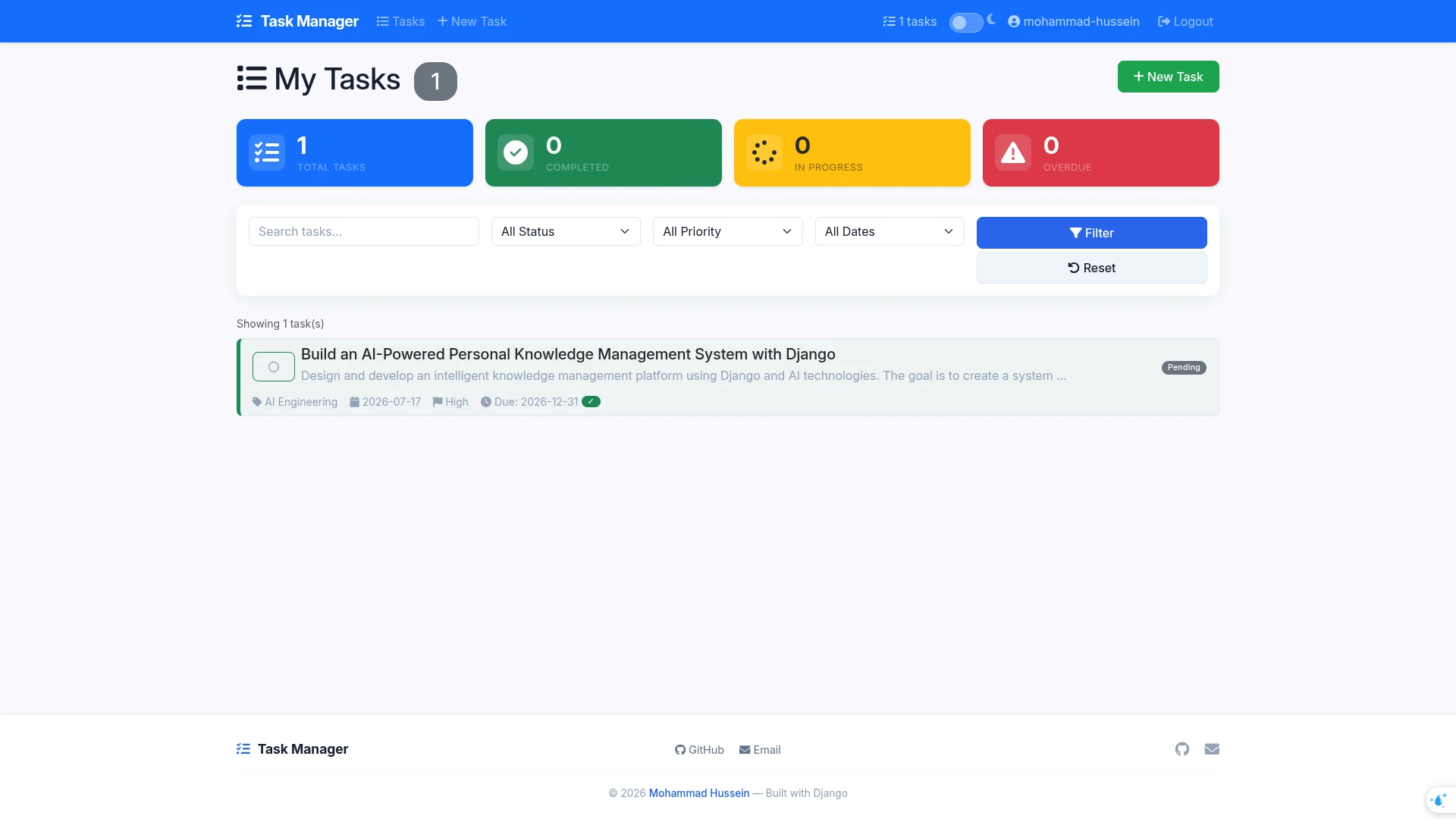
Task: Expand the All Priority dropdown
Action: pos(728,231)
